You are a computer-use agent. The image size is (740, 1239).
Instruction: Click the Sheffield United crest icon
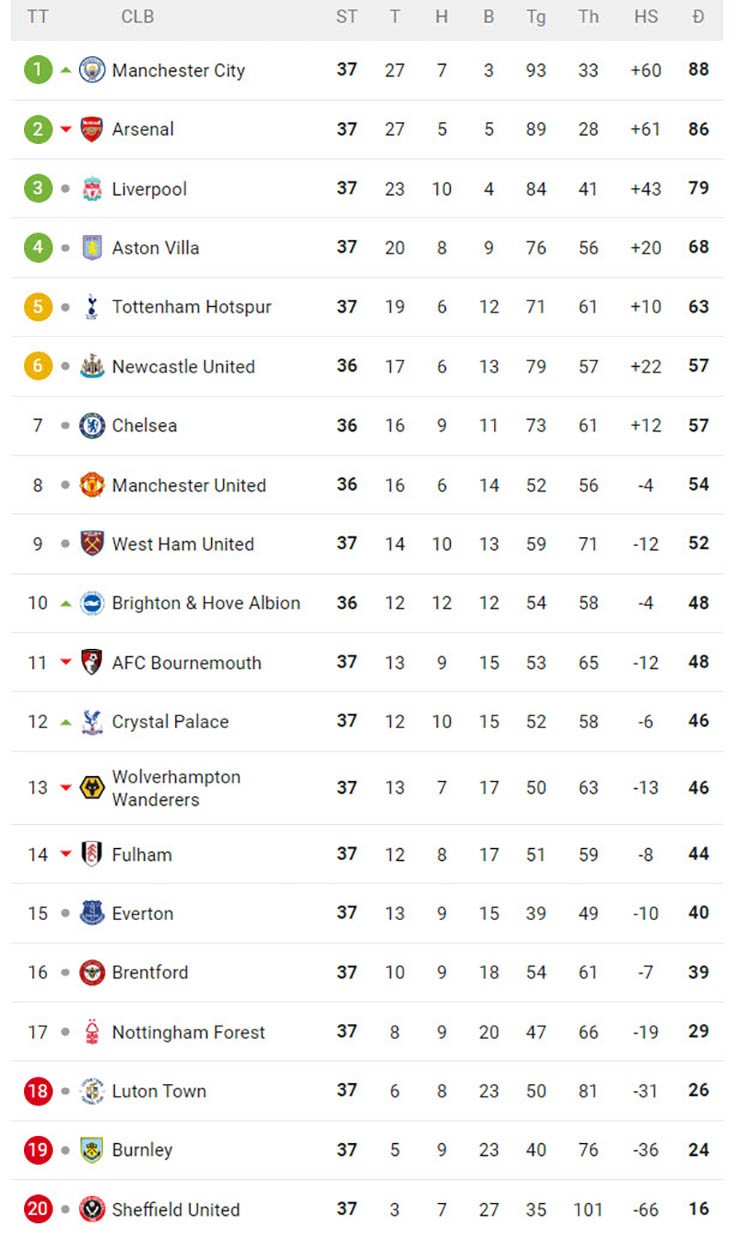tap(92, 1209)
